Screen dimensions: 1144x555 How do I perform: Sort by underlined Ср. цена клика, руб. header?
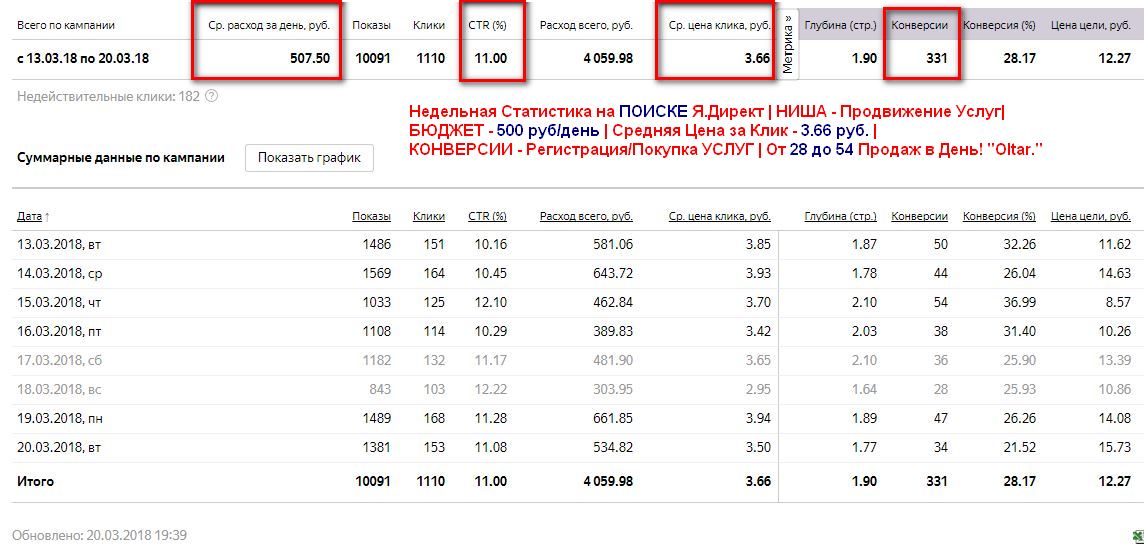point(719,217)
